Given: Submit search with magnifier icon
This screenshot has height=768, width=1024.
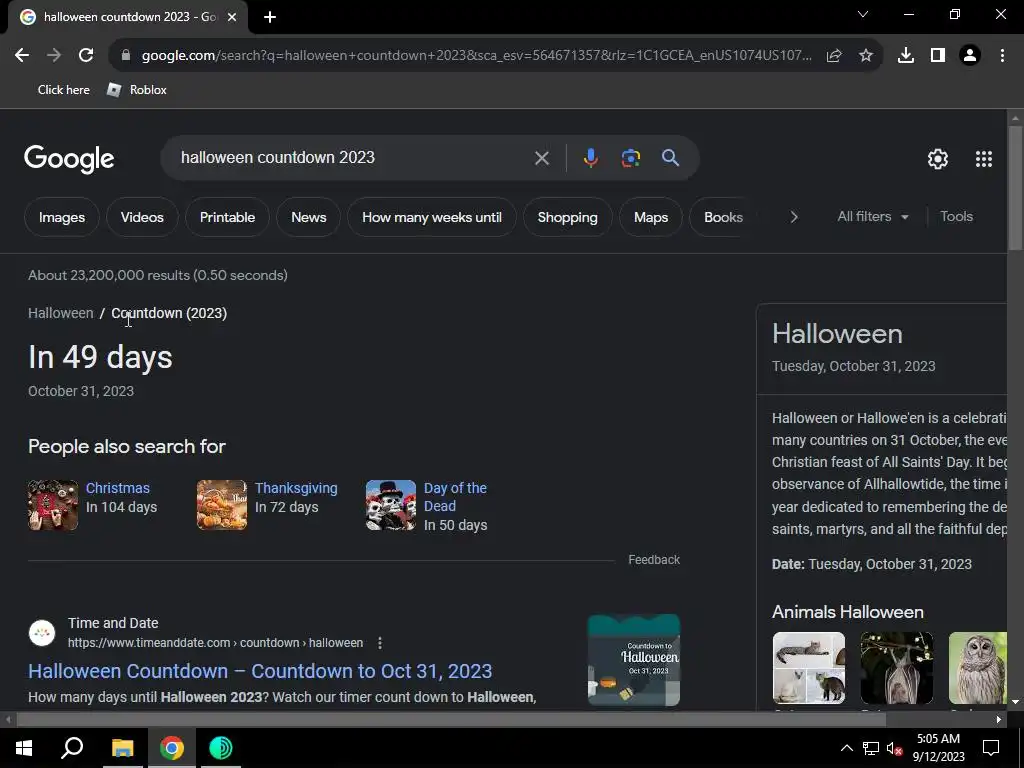Looking at the screenshot, I should coord(670,158).
